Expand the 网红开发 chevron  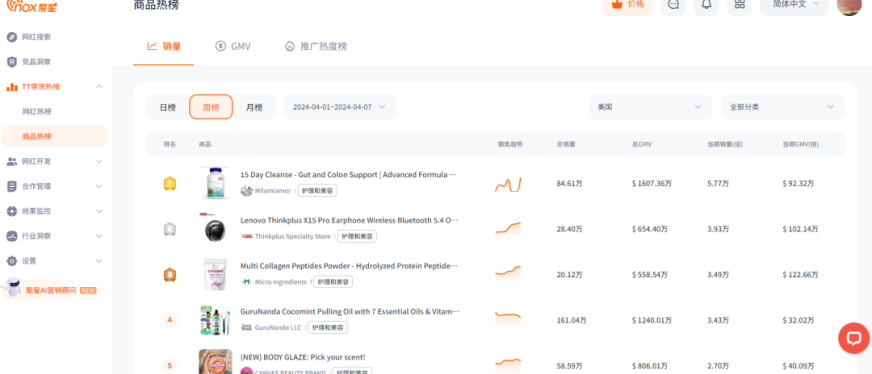[99, 162]
